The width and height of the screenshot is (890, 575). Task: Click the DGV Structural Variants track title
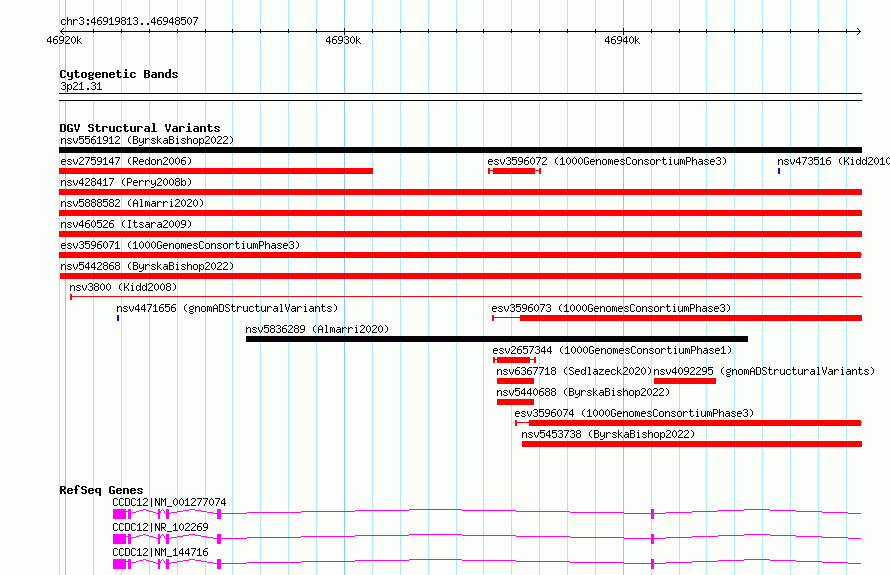pyautogui.click(x=140, y=128)
